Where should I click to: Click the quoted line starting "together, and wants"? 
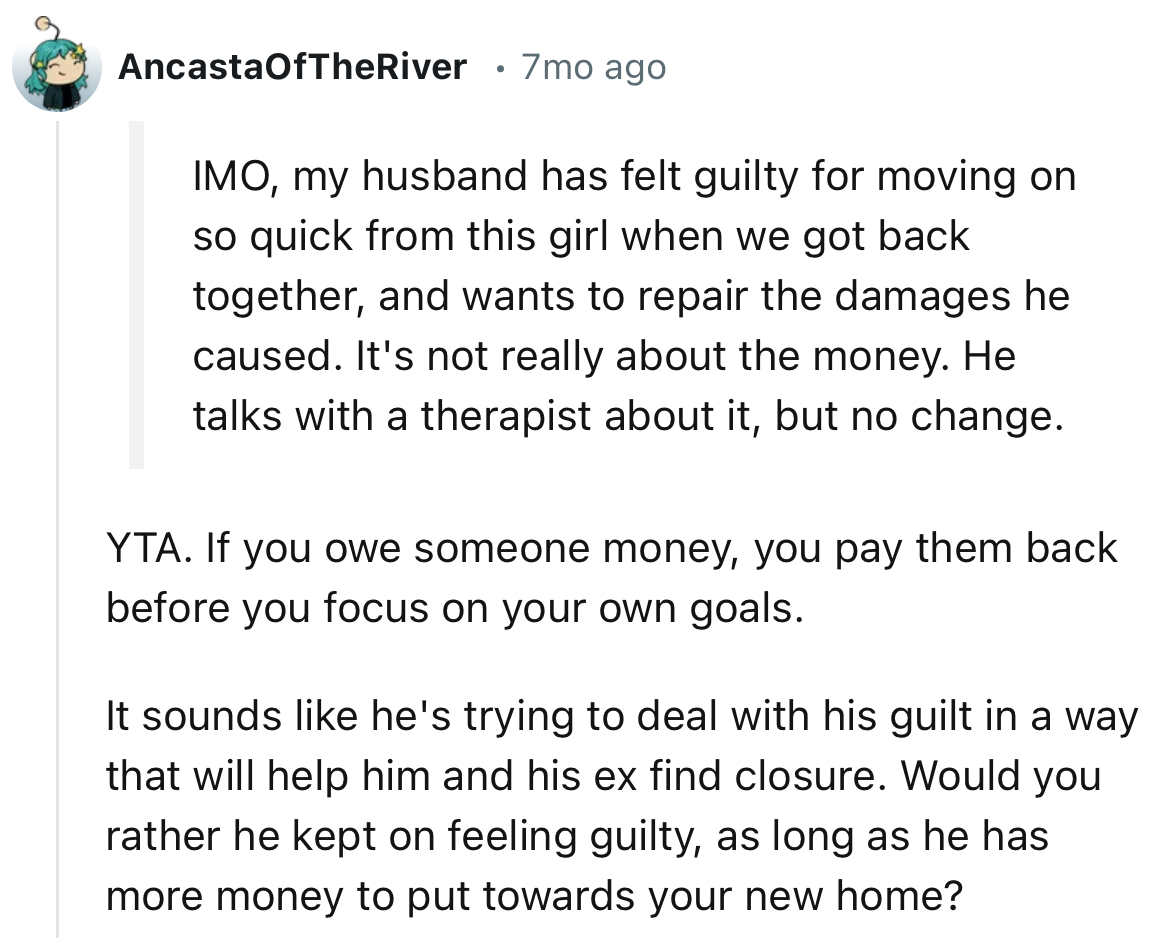point(630,296)
